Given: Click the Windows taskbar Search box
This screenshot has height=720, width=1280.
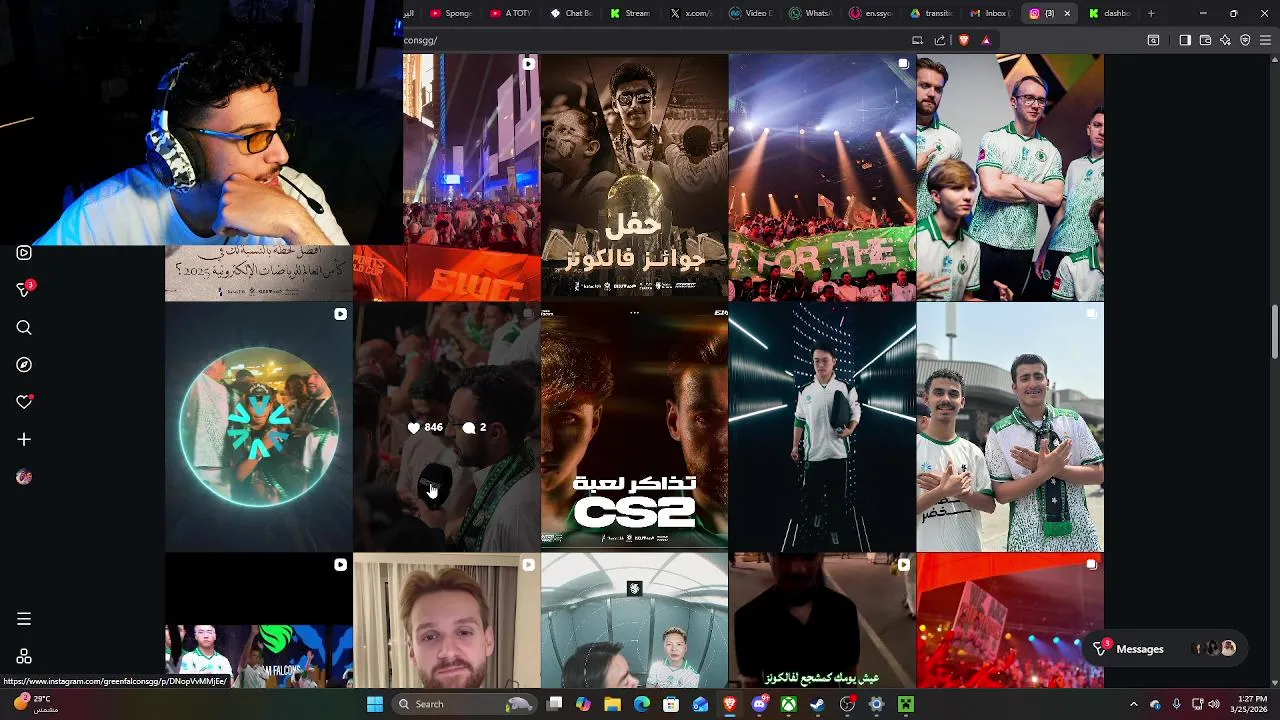Looking at the screenshot, I should [464, 704].
